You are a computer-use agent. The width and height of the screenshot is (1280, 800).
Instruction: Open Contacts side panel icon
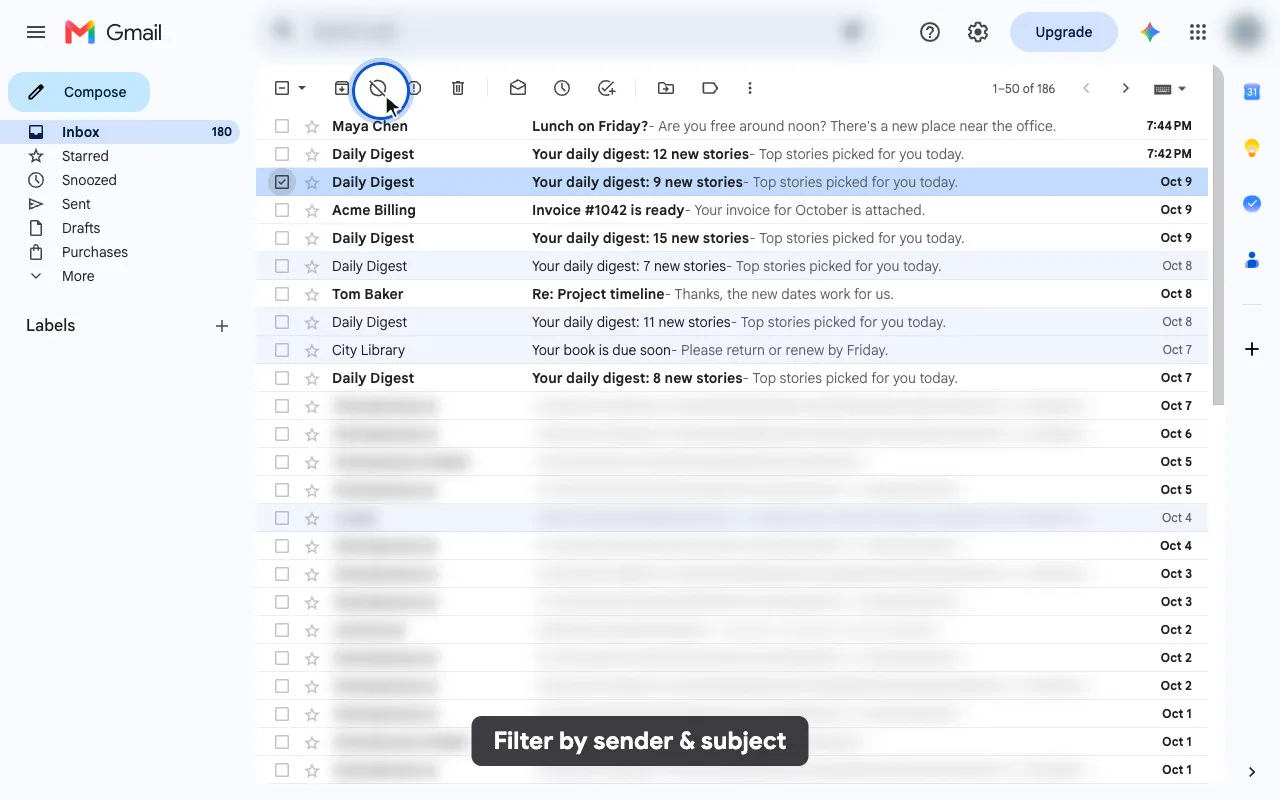pos(1252,260)
